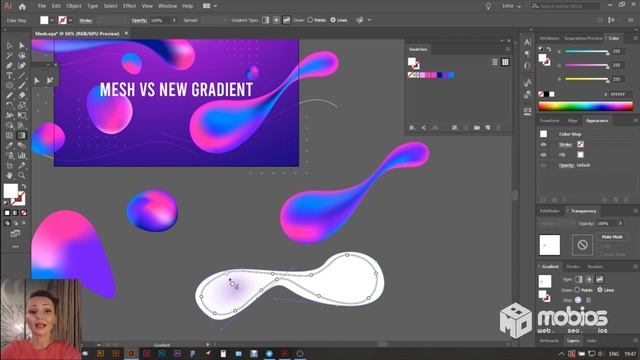Click Opacity link in Appearance panel
Image resolution: width=640 pixels, height=360 pixels.
[566, 165]
